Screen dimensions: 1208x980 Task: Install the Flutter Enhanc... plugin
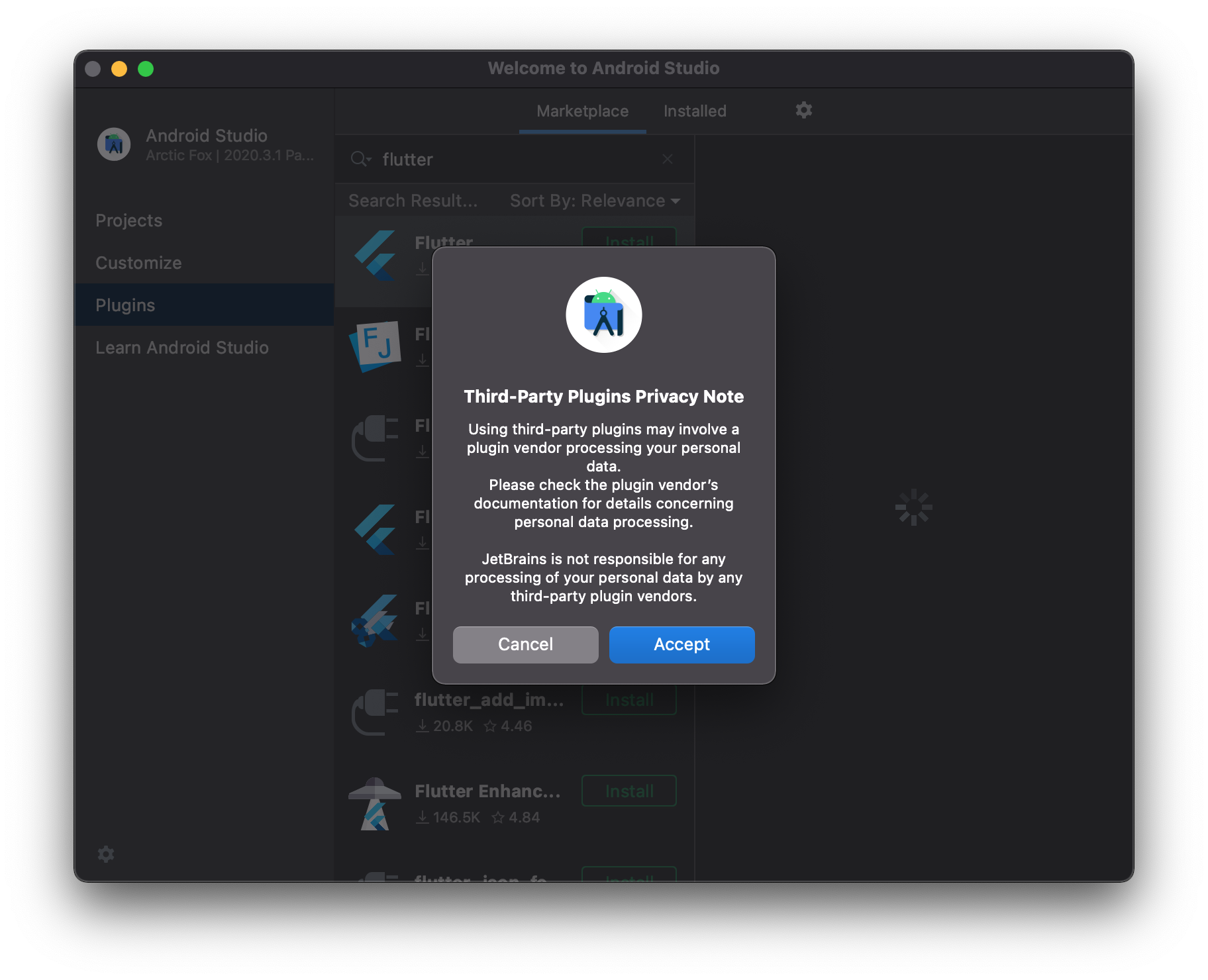click(x=629, y=791)
